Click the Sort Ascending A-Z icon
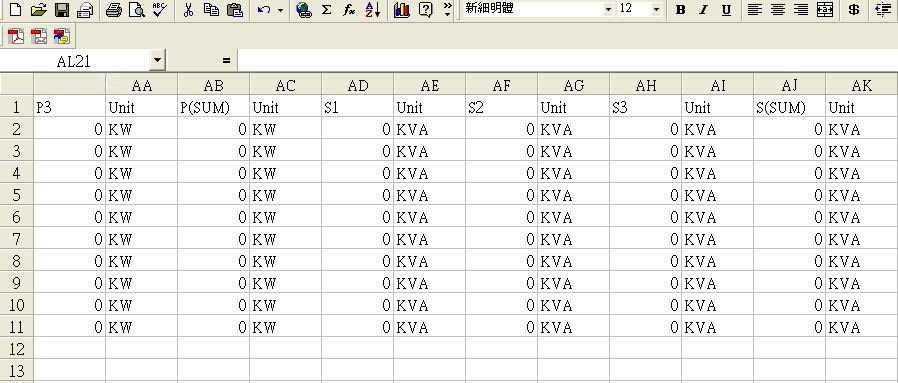The height and width of the screenshot is (383, 898). [372, 10]
